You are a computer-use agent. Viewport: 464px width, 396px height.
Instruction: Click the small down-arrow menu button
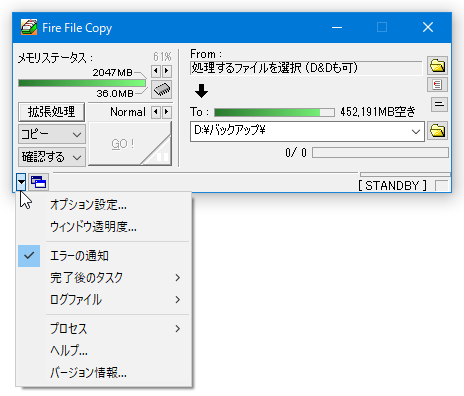[21, 182]
